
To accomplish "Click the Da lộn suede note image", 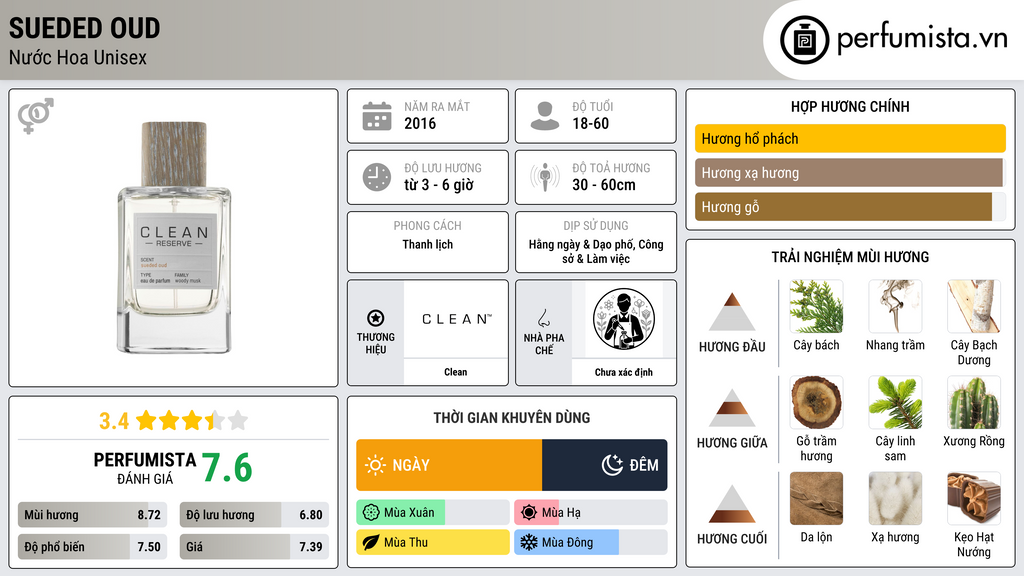I will (x=816, y=498).
